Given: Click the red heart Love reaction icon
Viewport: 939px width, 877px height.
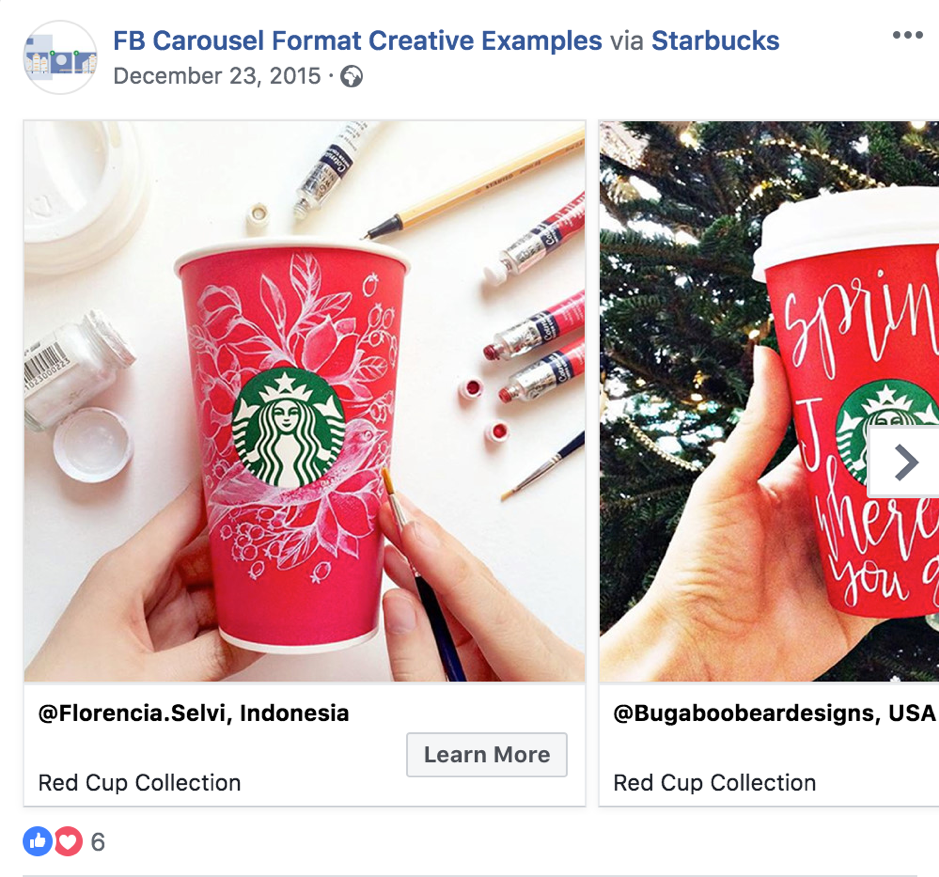Looking at the screenshot, I should click(67, 842).
